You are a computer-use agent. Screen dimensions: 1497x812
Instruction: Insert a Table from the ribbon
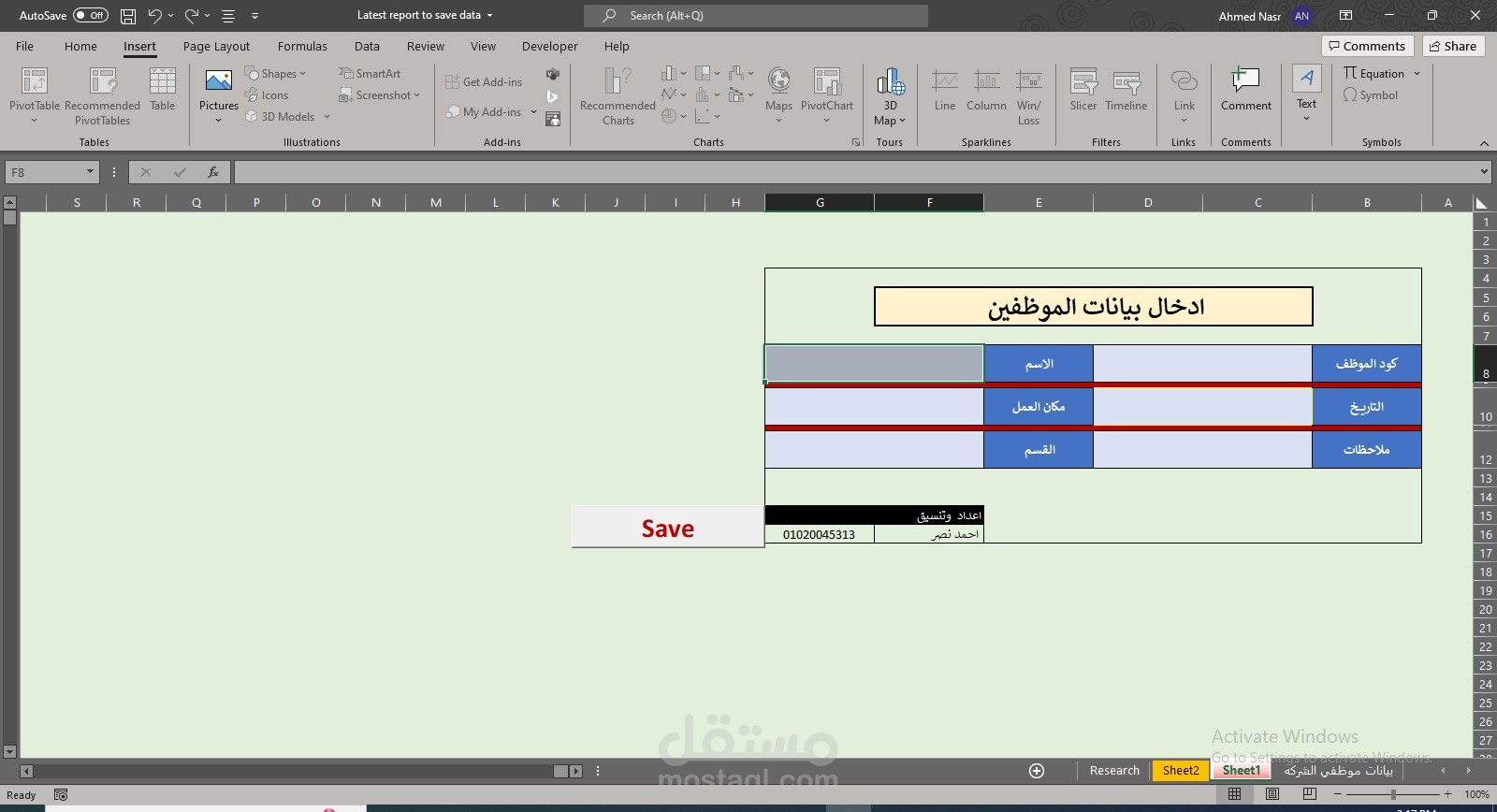tap(163, 89)
